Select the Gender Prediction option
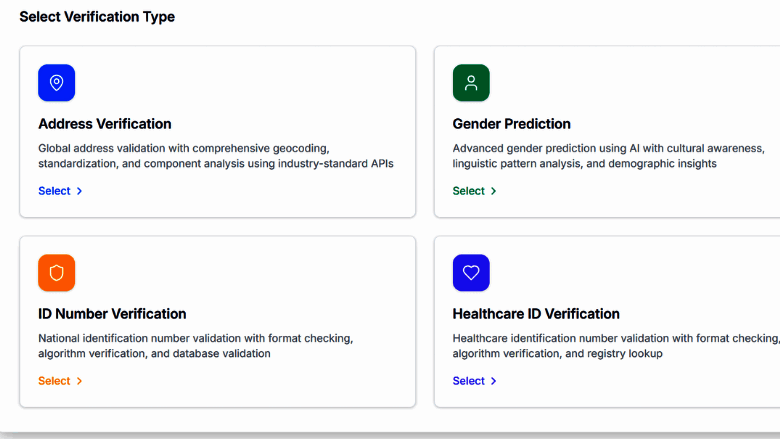Screen dimensions: 780x439 468,191
